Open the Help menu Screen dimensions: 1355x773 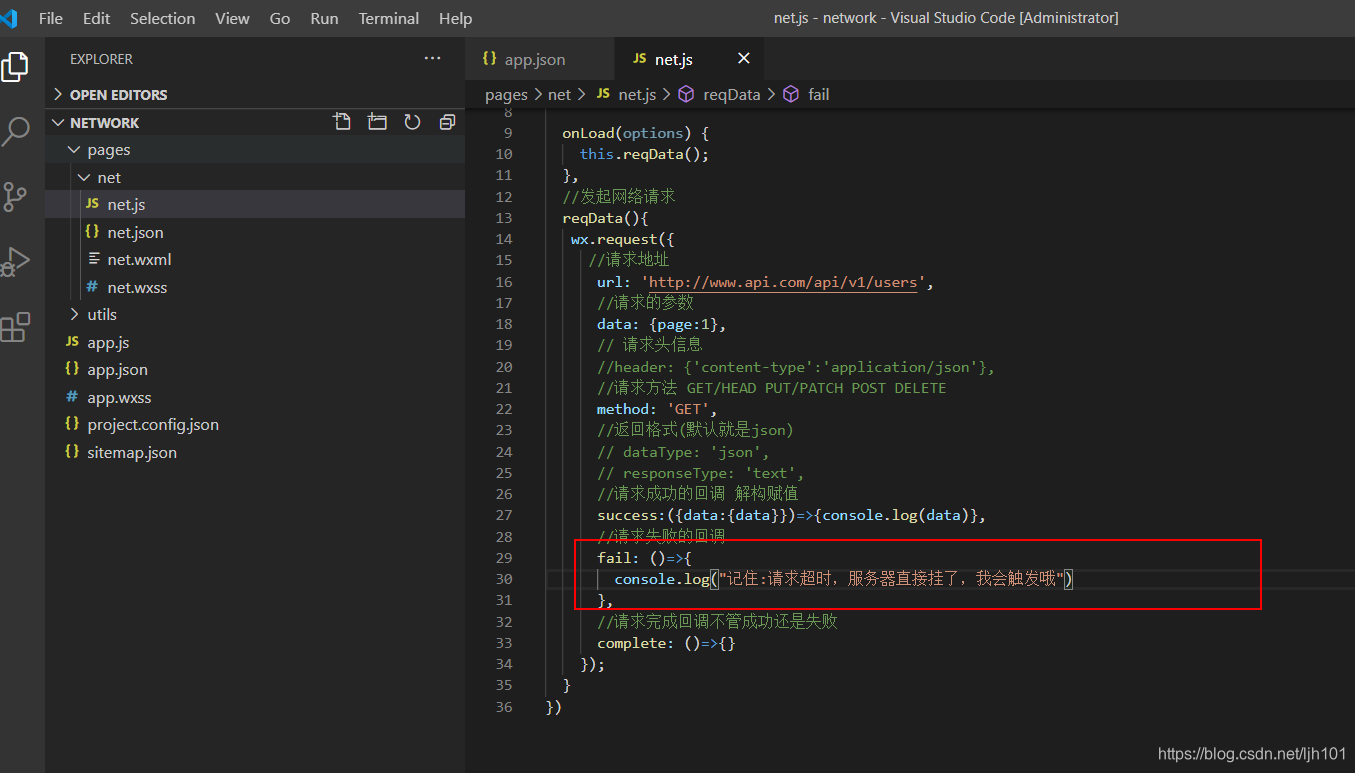(455, 18)
